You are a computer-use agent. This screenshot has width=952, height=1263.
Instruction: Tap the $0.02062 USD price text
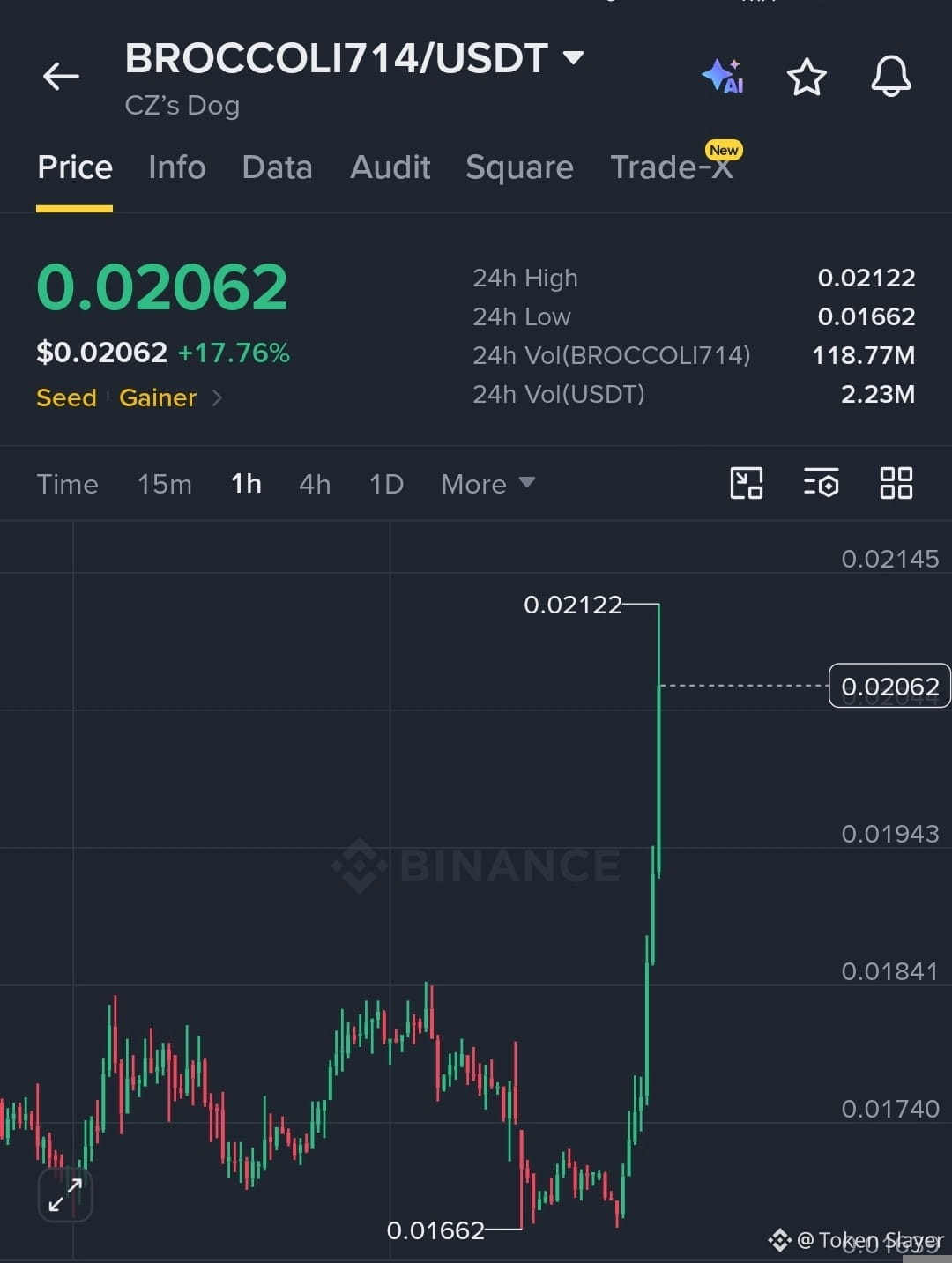pyautogui.click(x=101, y=353)
